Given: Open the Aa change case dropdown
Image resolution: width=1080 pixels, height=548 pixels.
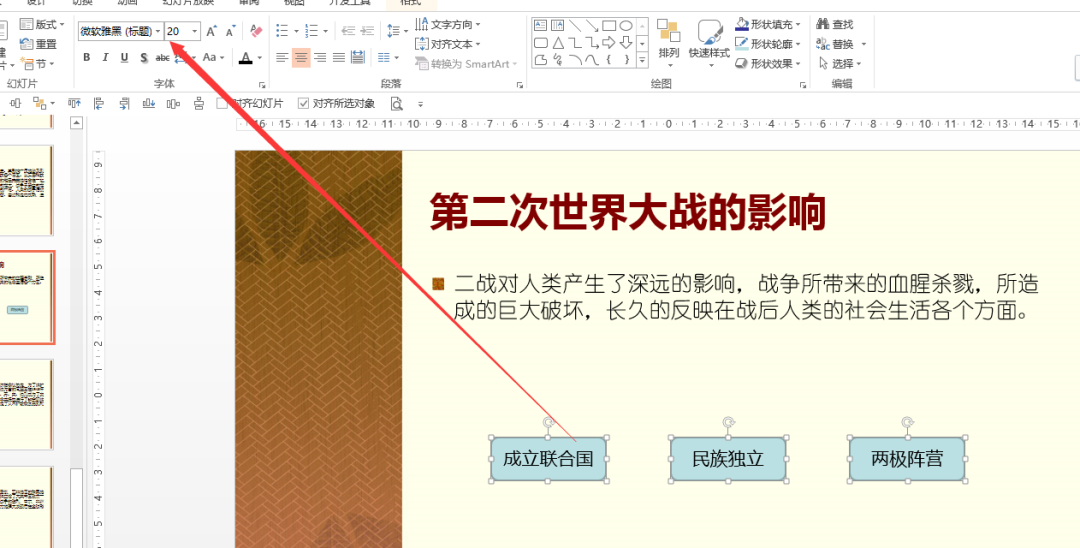Looking at the screenshot, I should click(214, 58).
